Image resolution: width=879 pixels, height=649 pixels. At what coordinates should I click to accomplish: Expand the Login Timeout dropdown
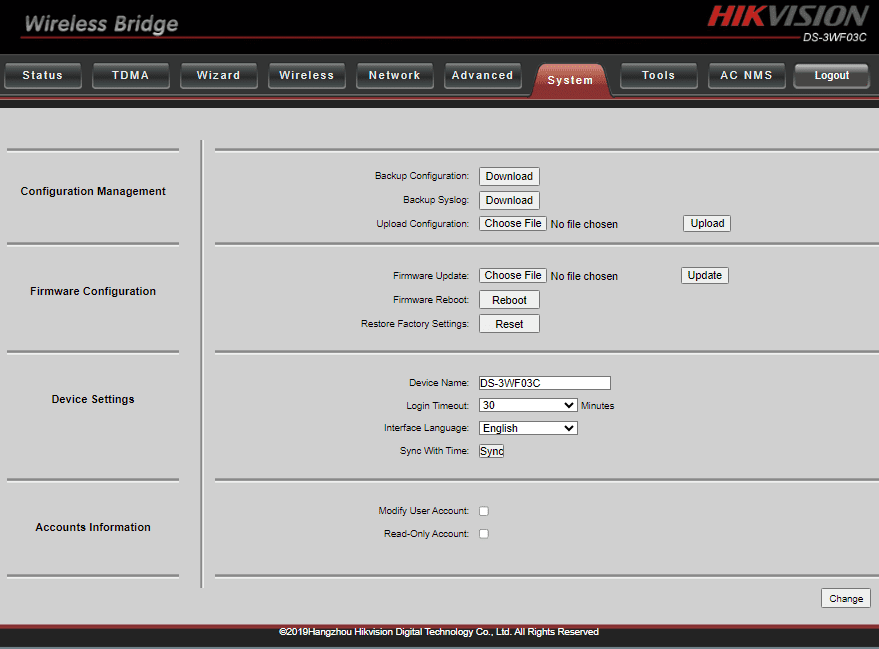[528, 406]
